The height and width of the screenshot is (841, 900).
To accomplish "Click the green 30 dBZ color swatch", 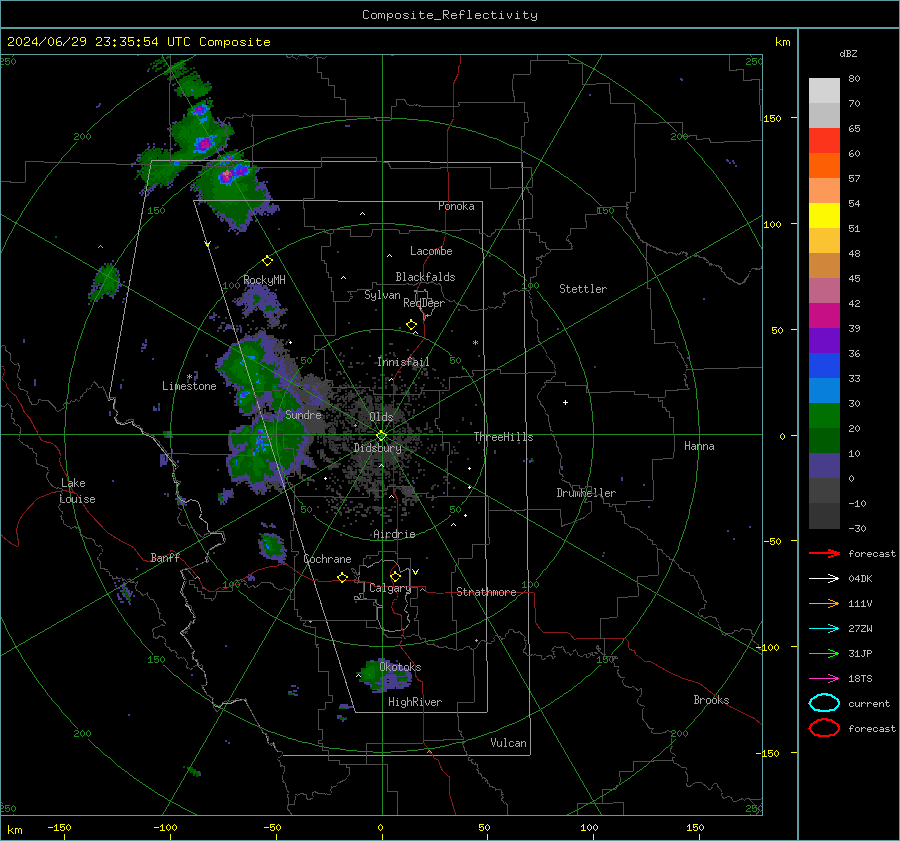I will (x=824, y=416).
